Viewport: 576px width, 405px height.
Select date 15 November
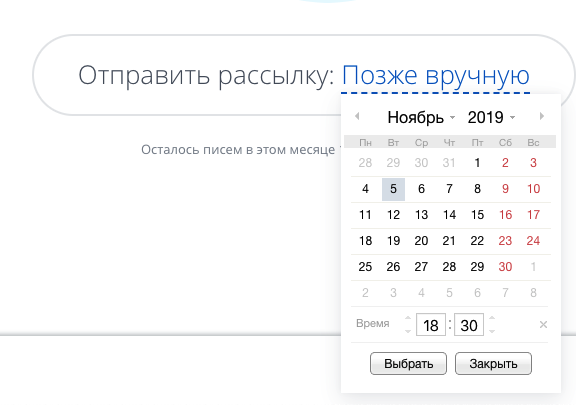pos(477,215)
